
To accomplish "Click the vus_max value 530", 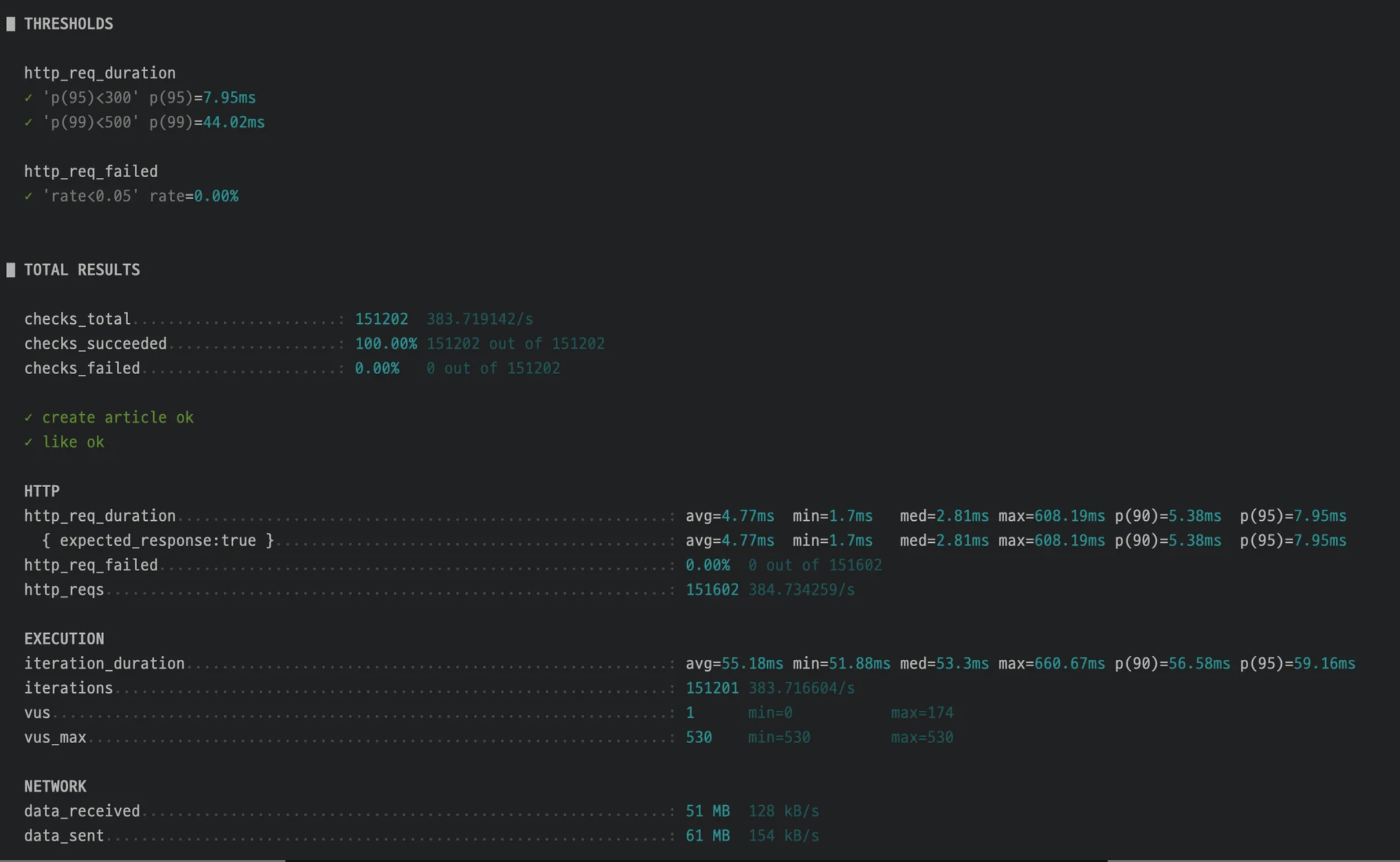I will [698, 737].
